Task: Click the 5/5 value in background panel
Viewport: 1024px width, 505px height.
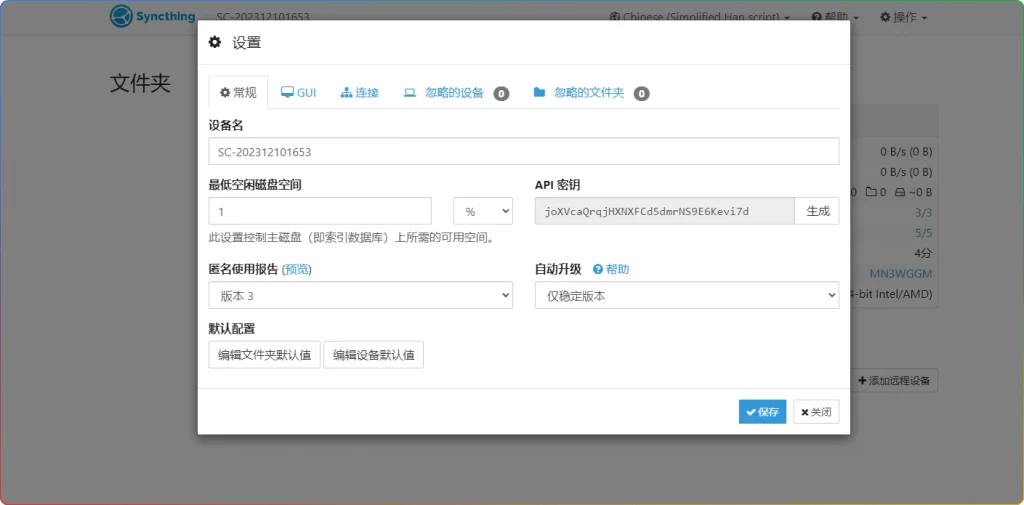Action: (x=923, y=233)
